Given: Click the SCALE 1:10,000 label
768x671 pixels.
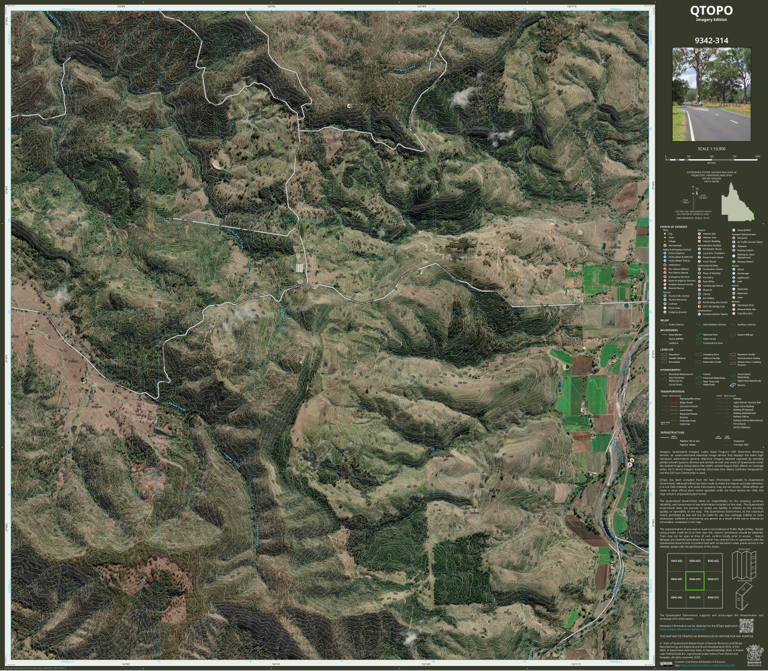Looking at the screenshot, I should coord(711,149).
